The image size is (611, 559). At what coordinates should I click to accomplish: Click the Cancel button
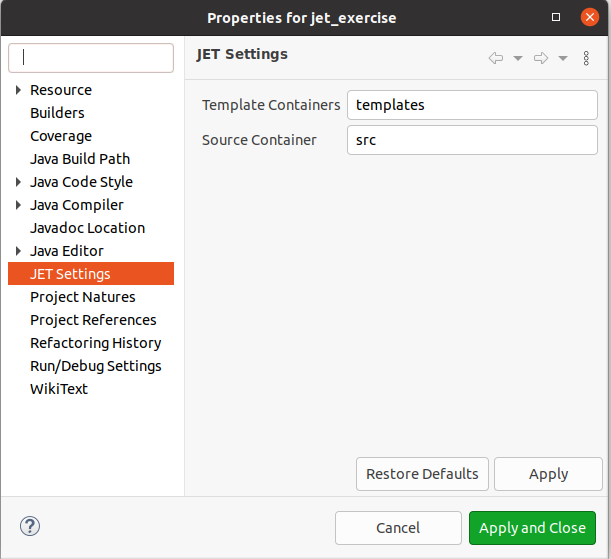point(398,528)
